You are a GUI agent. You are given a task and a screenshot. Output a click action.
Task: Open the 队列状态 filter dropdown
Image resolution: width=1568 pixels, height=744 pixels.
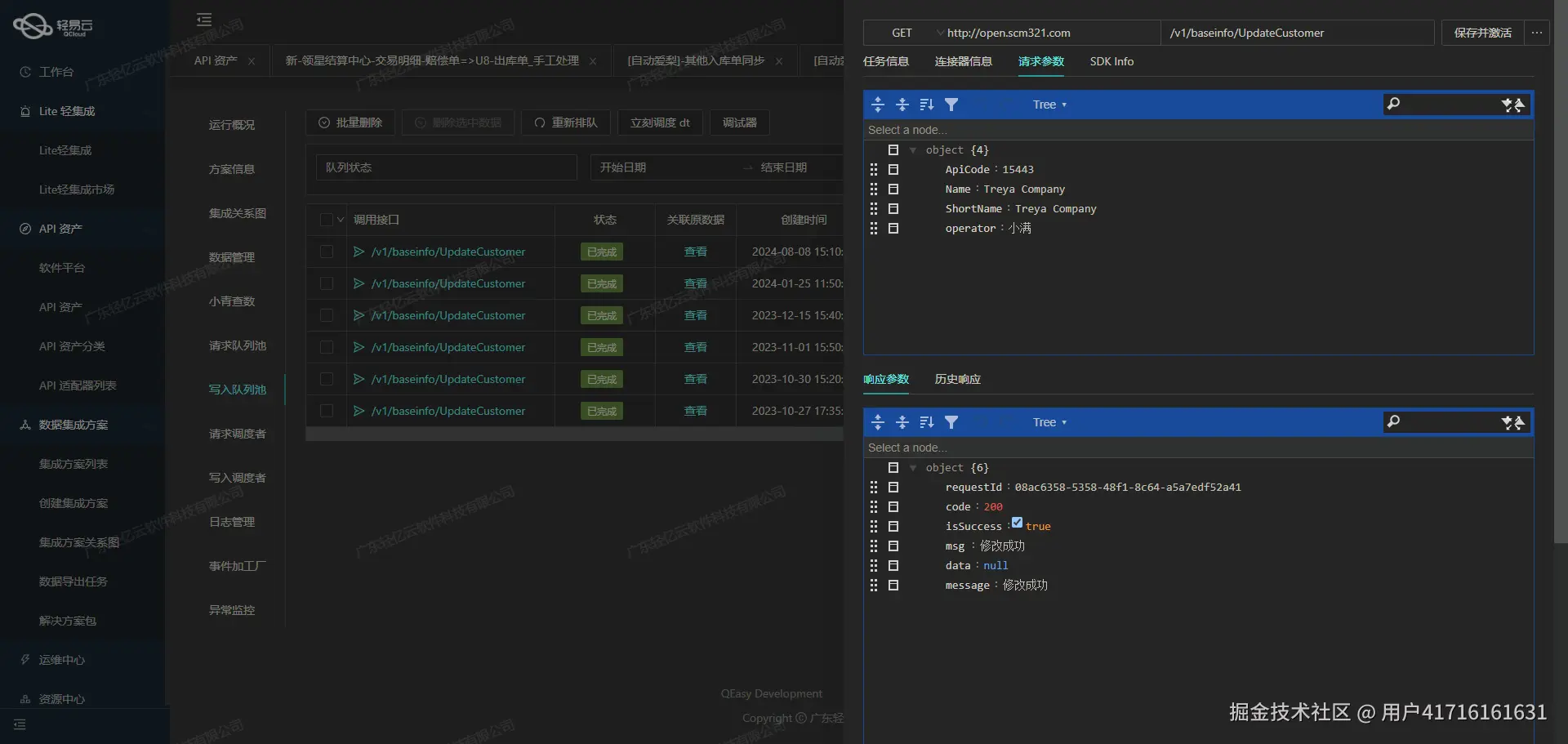pyautogui.click(x=447, y=167)
